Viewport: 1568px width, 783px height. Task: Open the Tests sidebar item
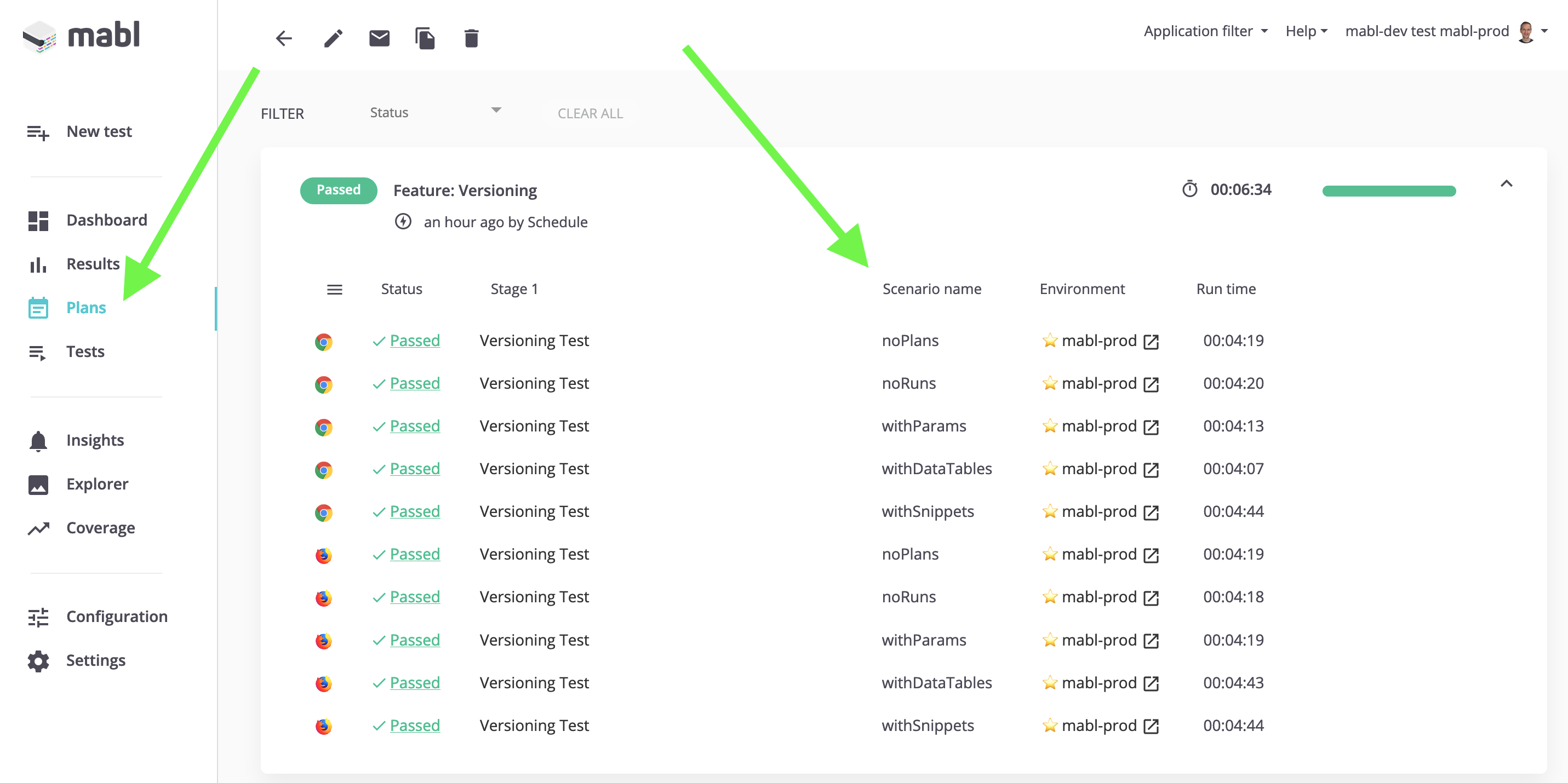pyautogui.click(x=85, y=352)
